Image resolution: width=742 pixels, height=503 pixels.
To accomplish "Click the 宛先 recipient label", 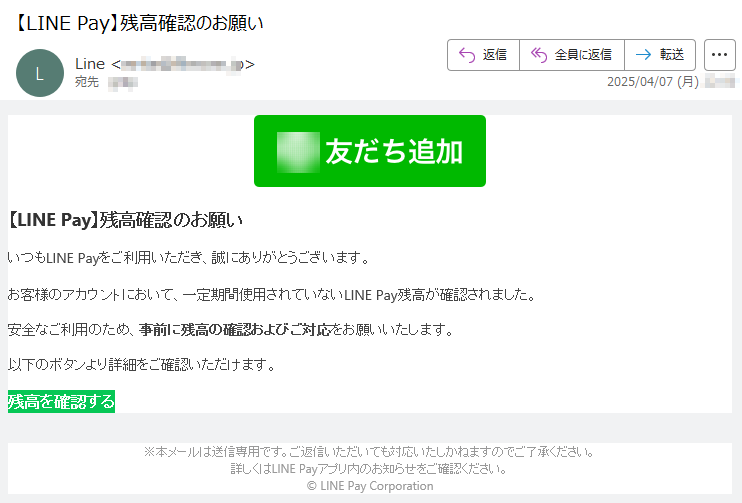I will 87,82.
